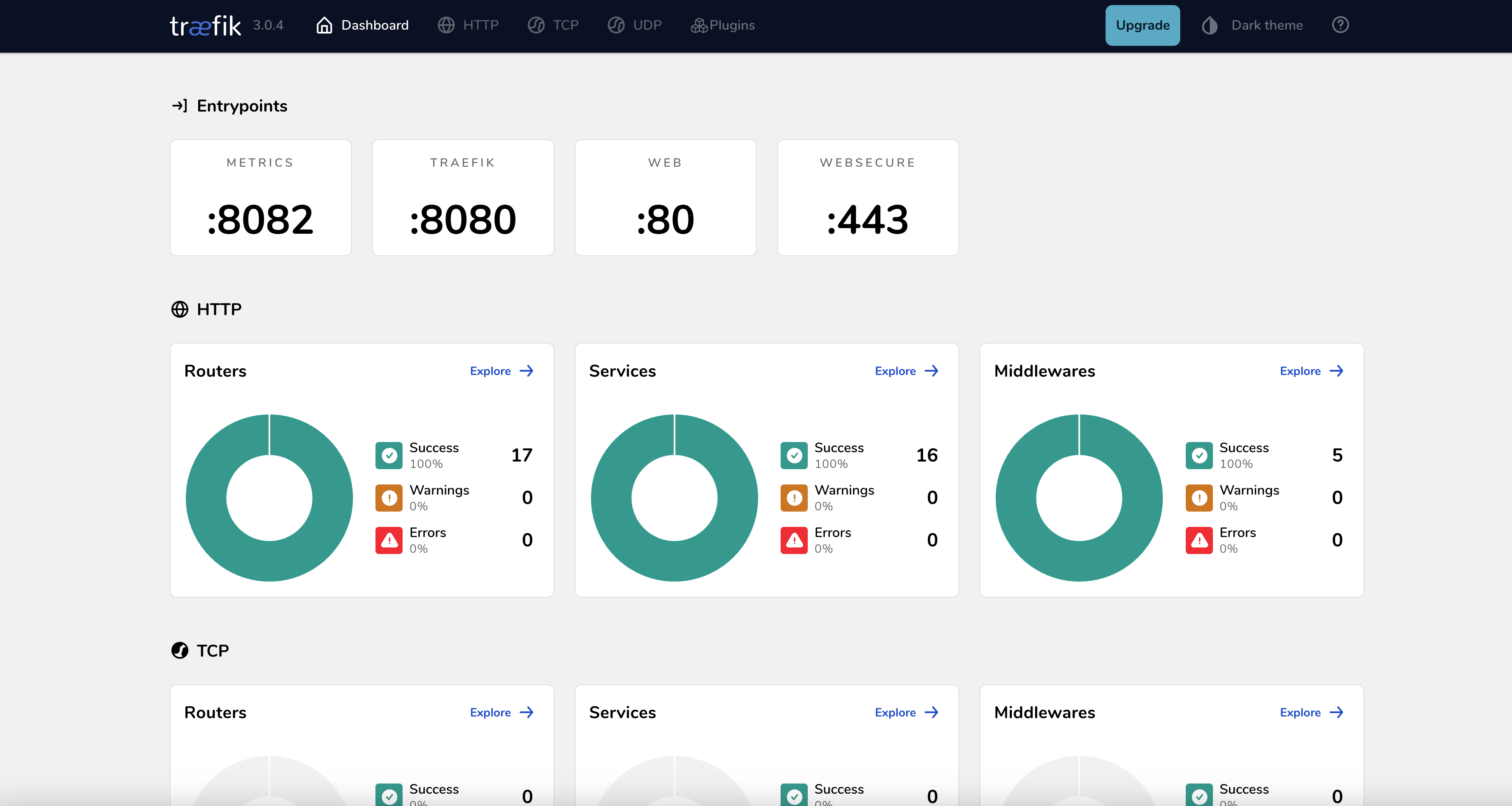Toggle Dark theme
Screen dimensions: 1512x806
click(x=1252, y=25)
